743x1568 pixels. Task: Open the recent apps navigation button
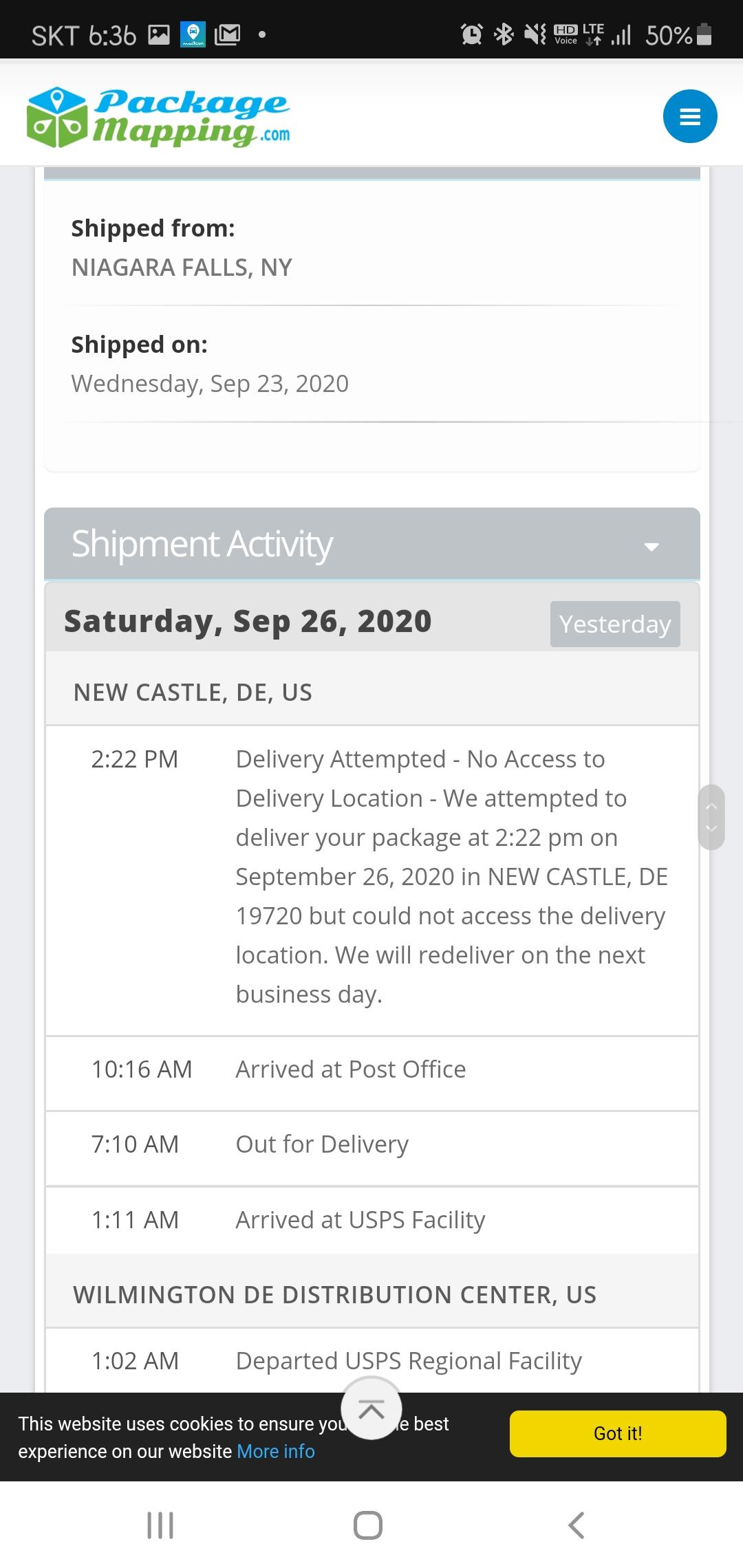click(160, 1525)
